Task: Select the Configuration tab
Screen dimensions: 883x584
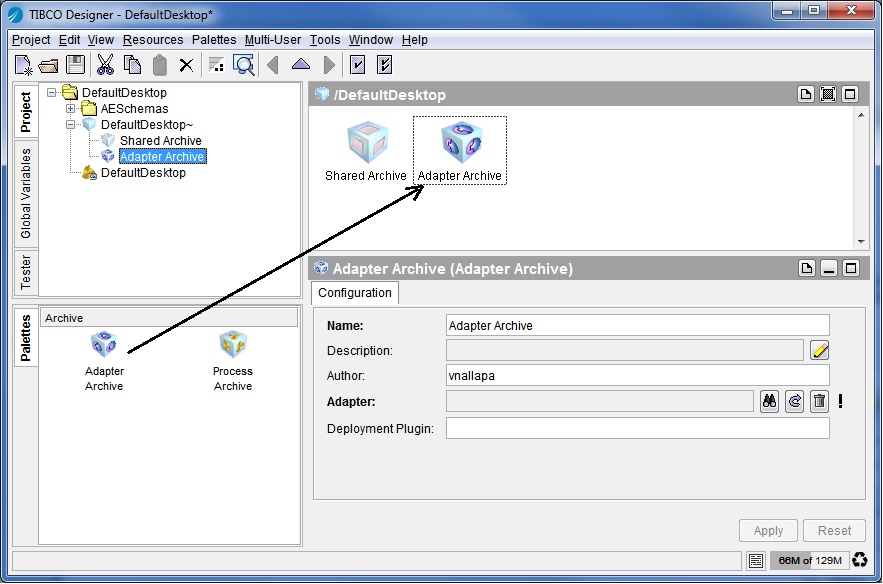Action: (x=355, y=293)
